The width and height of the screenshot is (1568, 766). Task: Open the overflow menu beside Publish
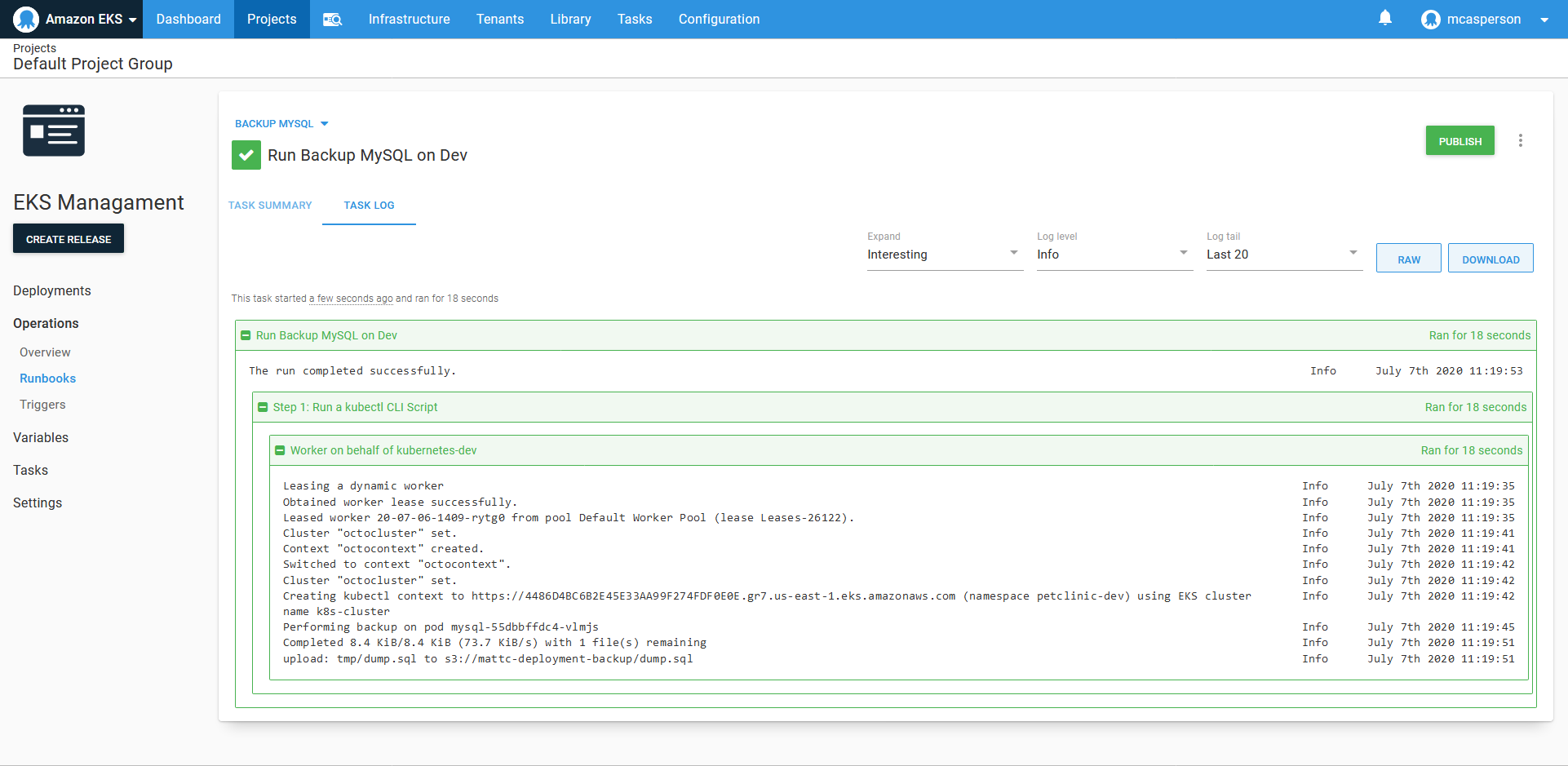1521,139
